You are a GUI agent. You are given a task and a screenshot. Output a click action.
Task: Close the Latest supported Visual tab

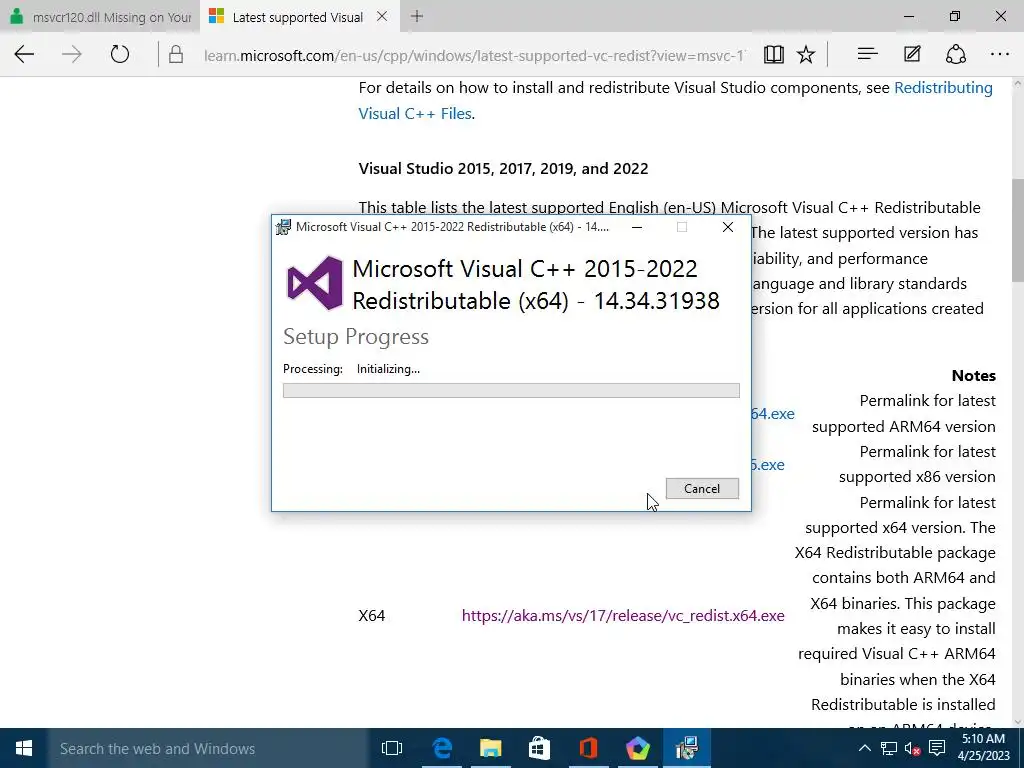point(382,16)
